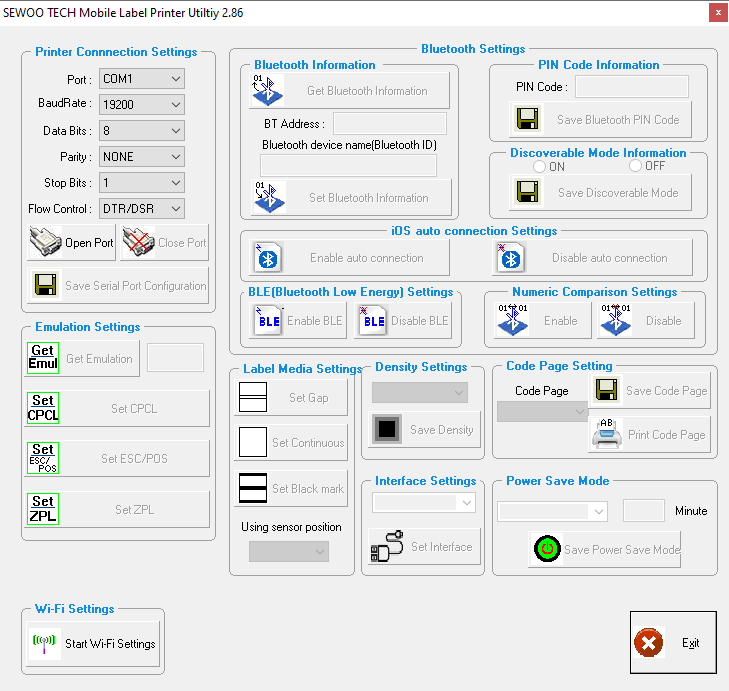The width and height of the screenshot is (729, 691).
Task: Click the Exit button text
Action: 690,643
